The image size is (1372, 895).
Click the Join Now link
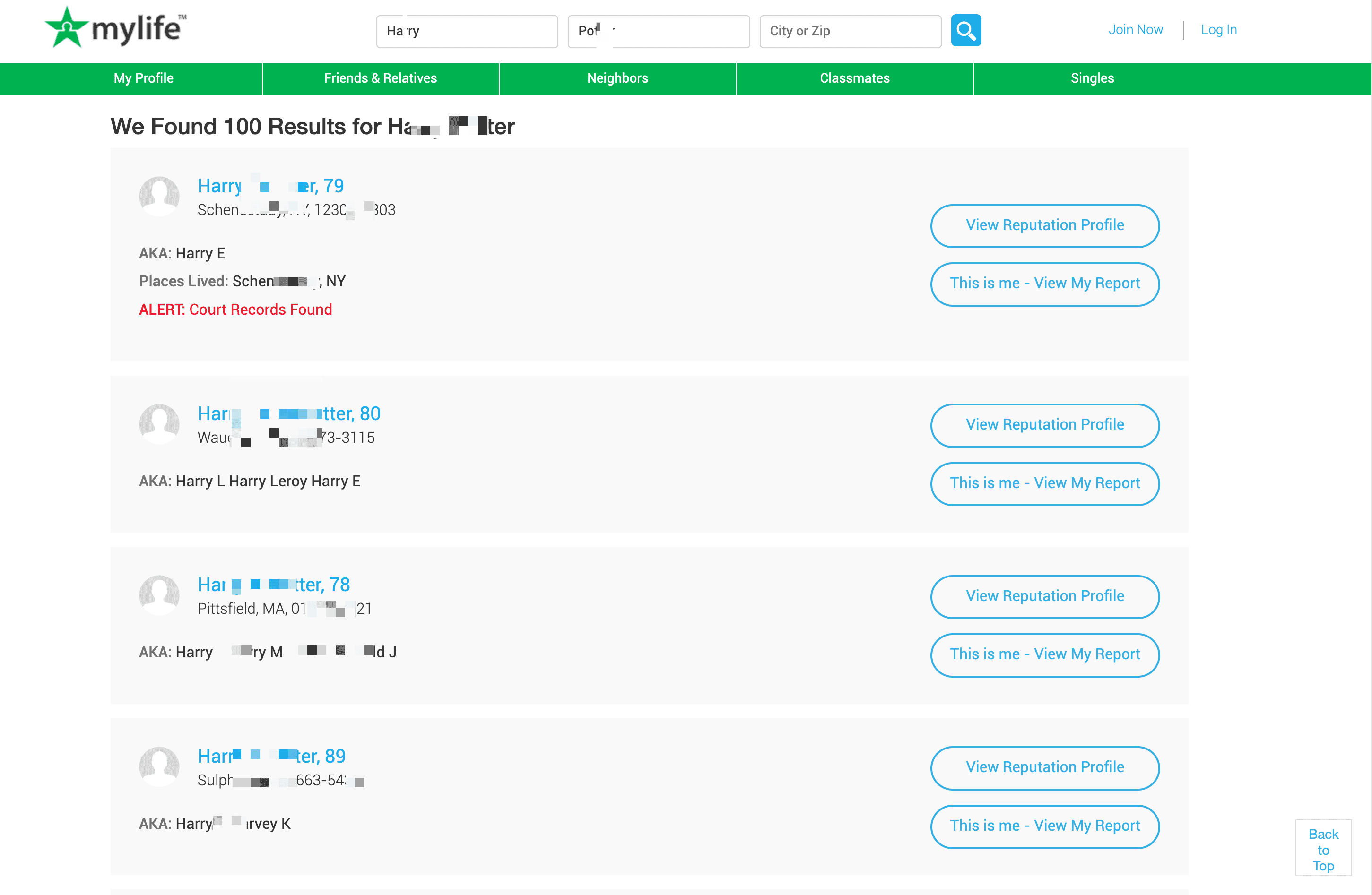point(1135,30)
